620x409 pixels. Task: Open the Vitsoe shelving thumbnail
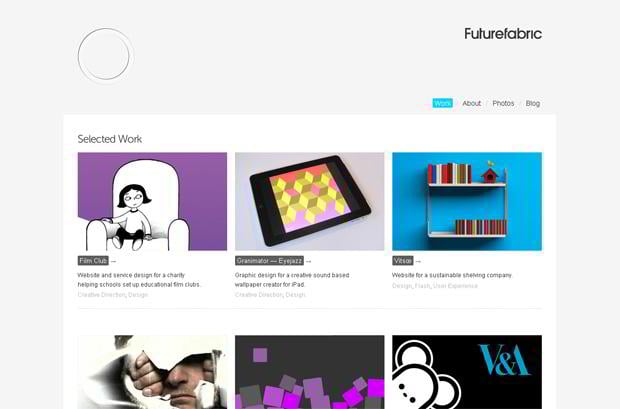pyautogui.click(x=467, y=201)
